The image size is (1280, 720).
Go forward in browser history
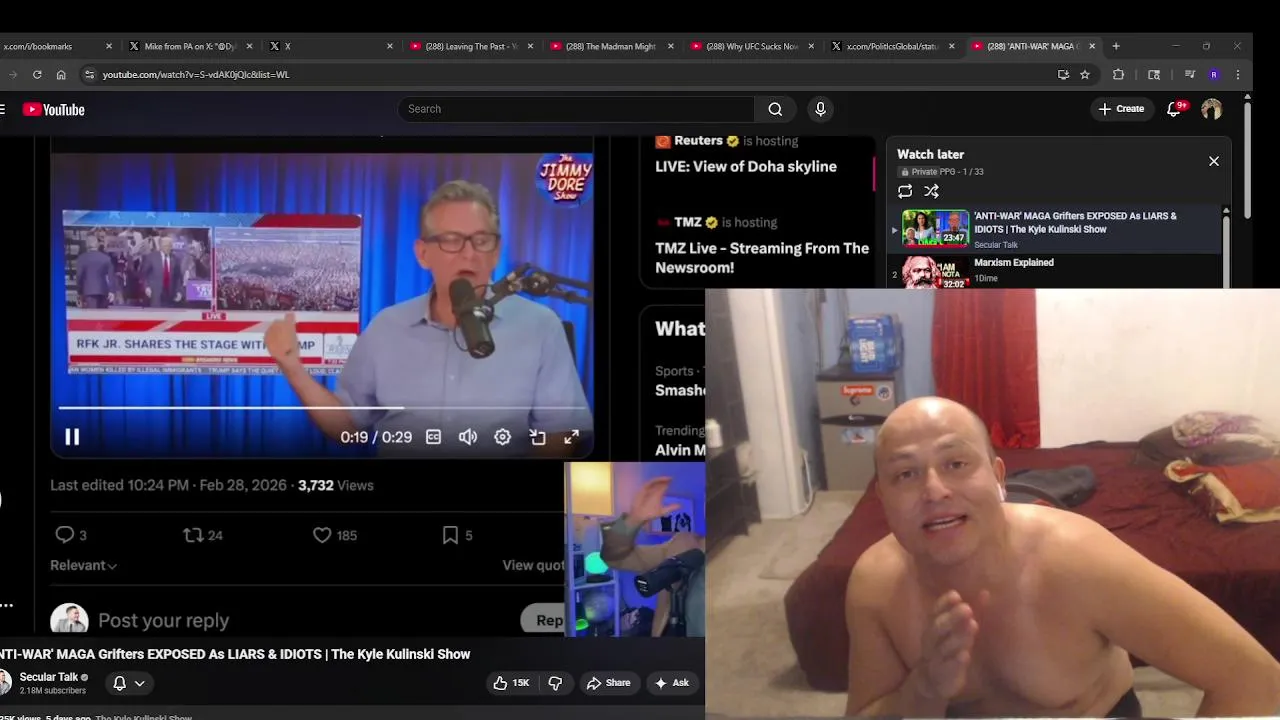coord(12,74)
